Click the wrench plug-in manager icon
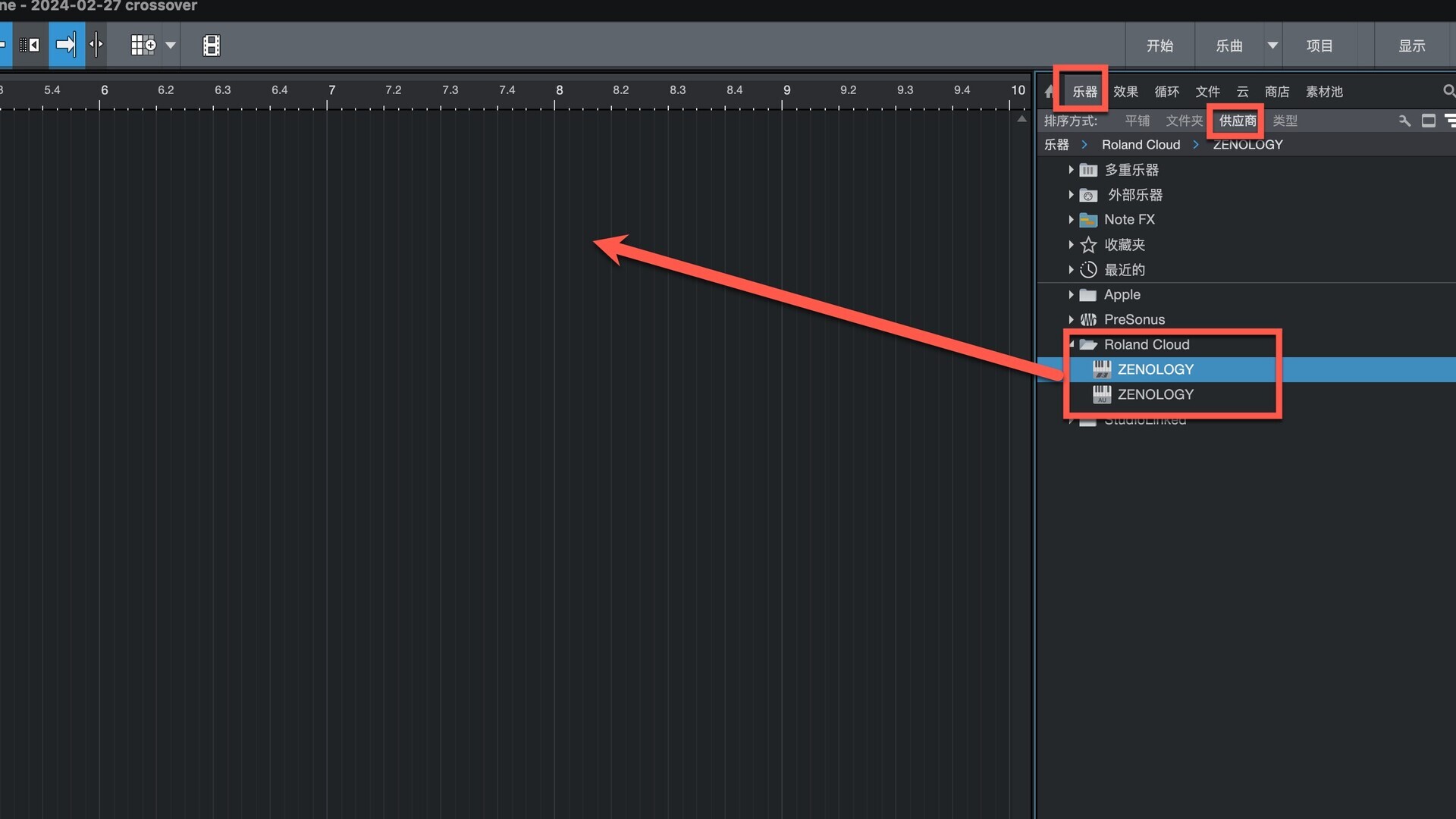Viewport: 1456px width, 819px height. [1404, 121]
